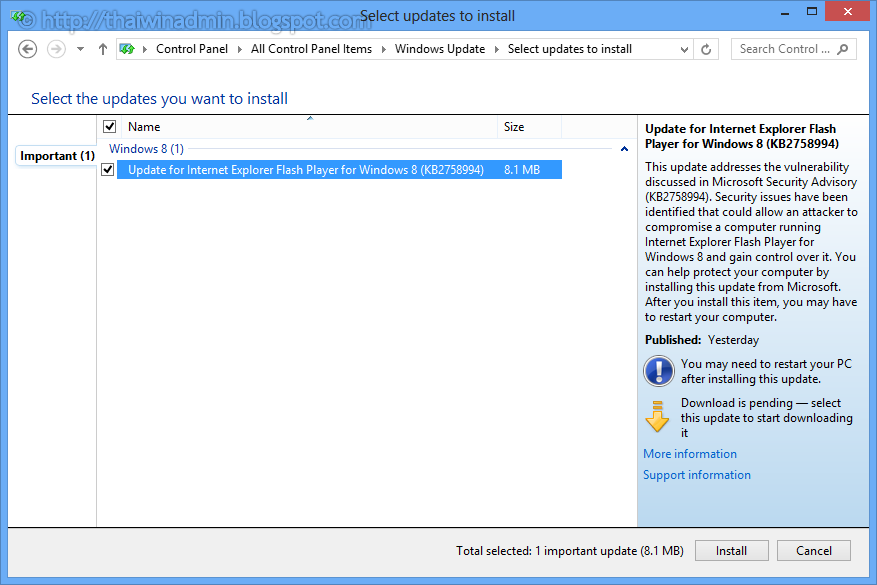Click the search magnifier icon
Screen dimensions: 877x585
(x=843, y=49)
